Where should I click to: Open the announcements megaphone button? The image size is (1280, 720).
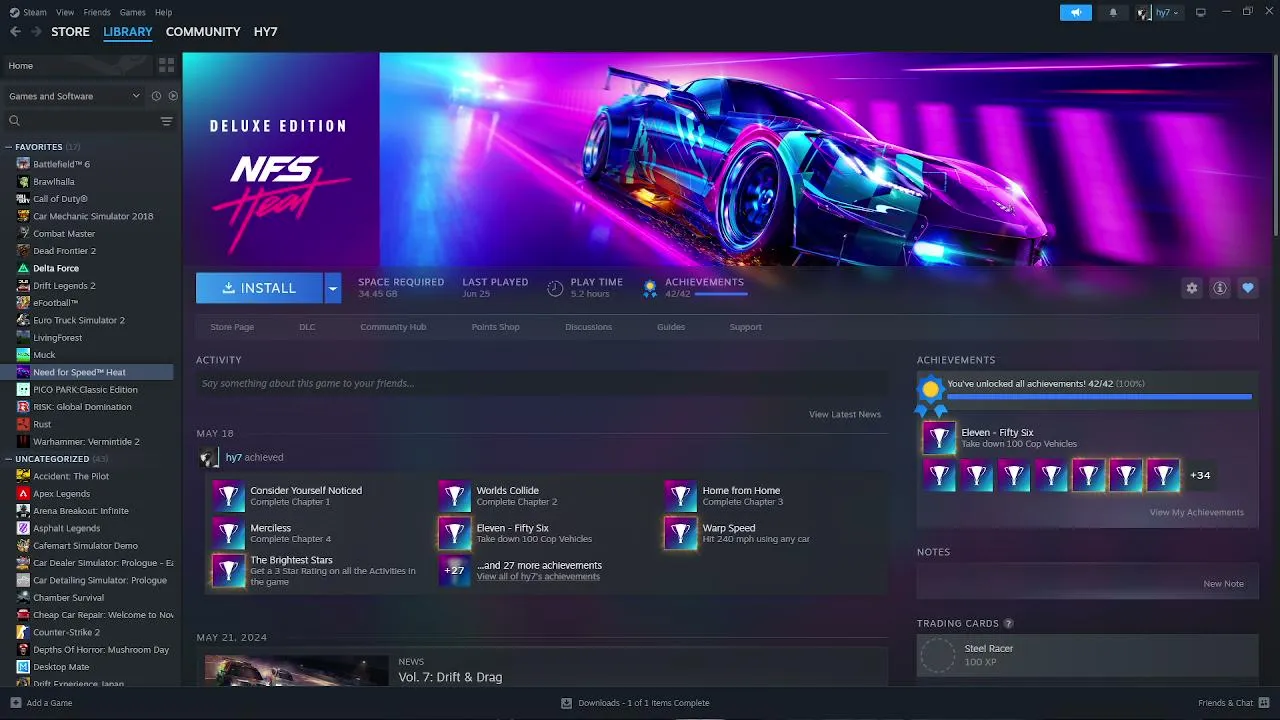coord(1076,12)
